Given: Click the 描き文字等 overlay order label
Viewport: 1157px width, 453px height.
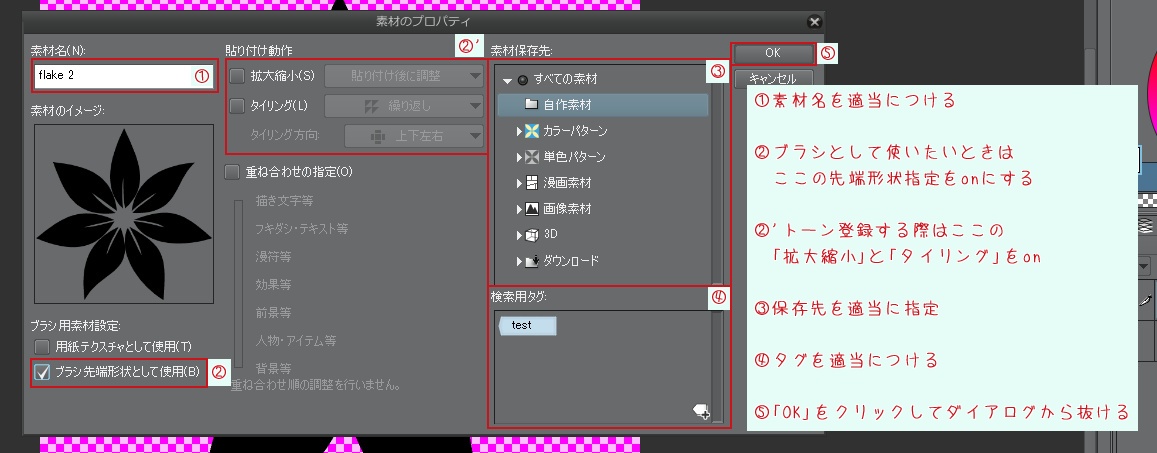Looking at the screenshot, I should 284,201.
